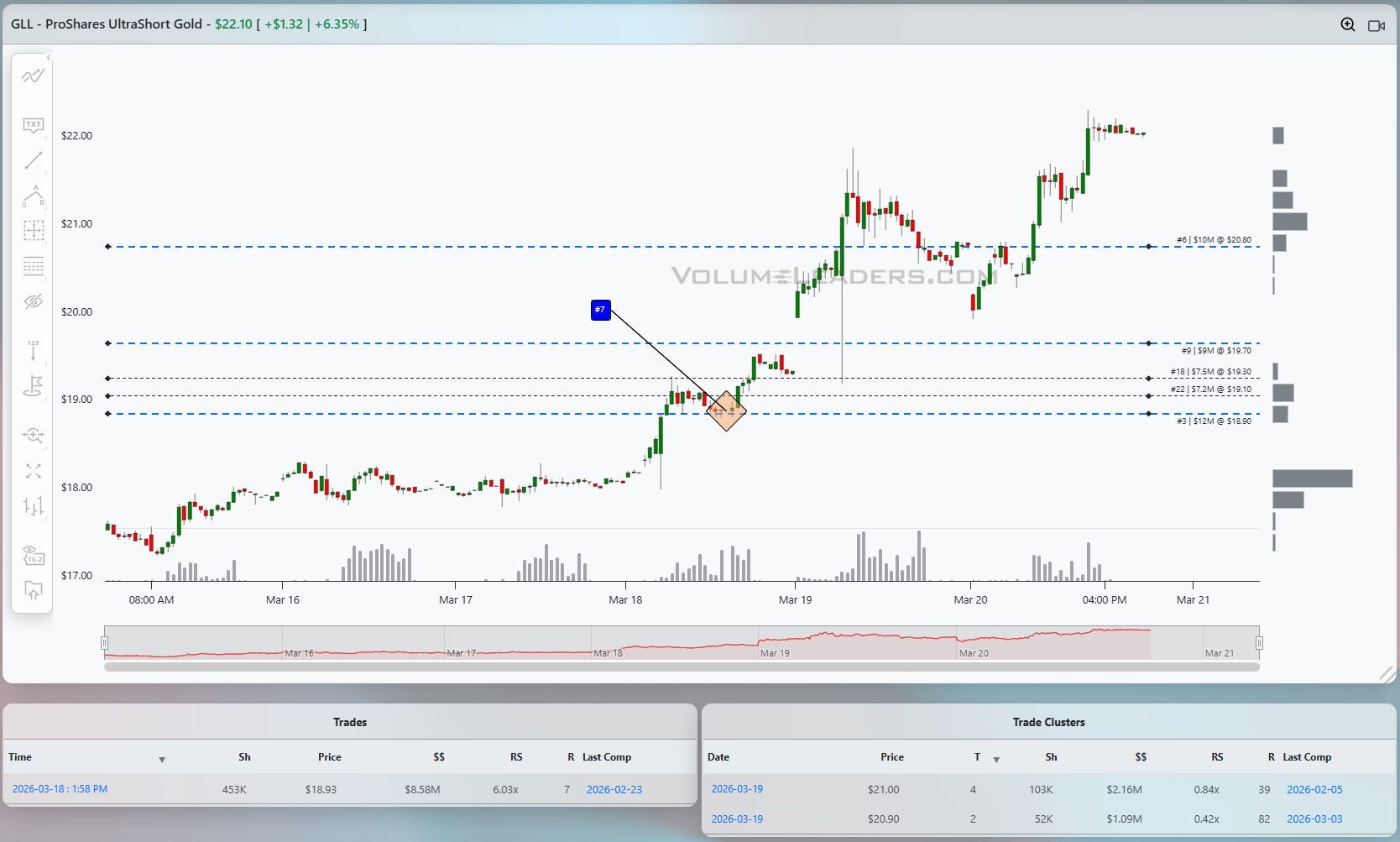The height and width of the screenshot is (842, 1400).
Task: Click the Price header in Trade Clusters
Action: coord(892,757)
